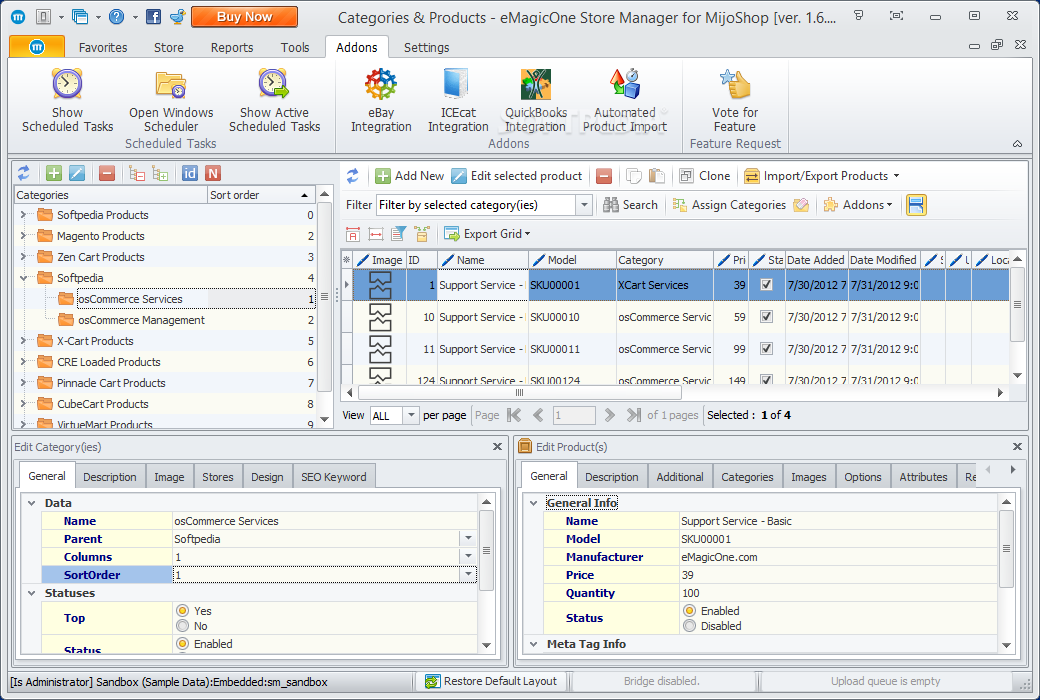Click the Sort order column header
1040x700 pixels.
click(x=260, y=195)
